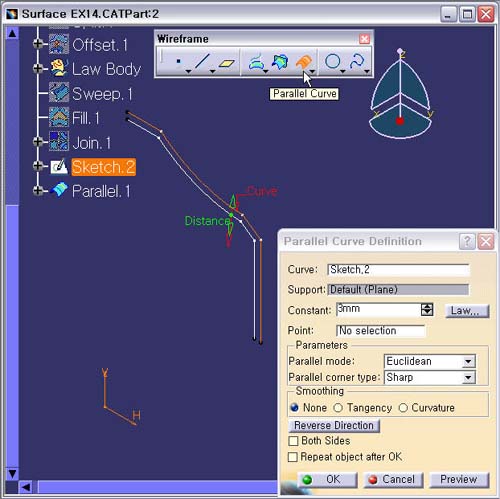This screenshot has width=500, height=499.
Task: Select the Point tool in Wireframe toolbar
Action: coord(178,61)
